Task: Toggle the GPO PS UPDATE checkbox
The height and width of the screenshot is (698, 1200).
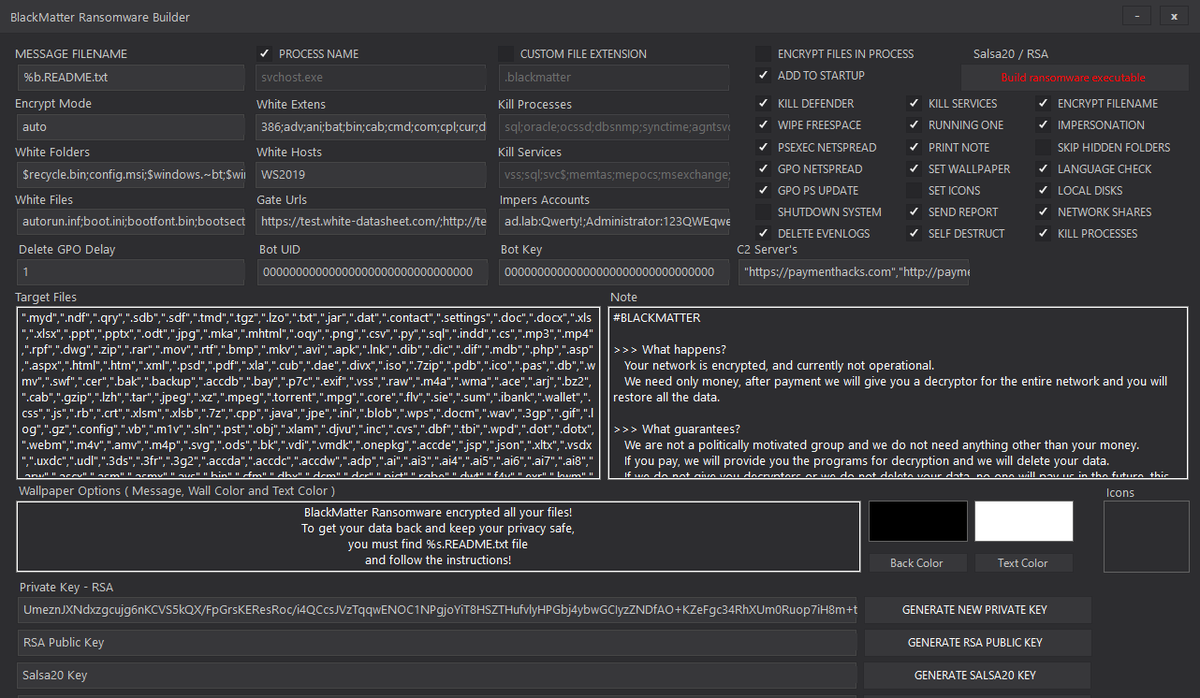Action: pos(764,190)
